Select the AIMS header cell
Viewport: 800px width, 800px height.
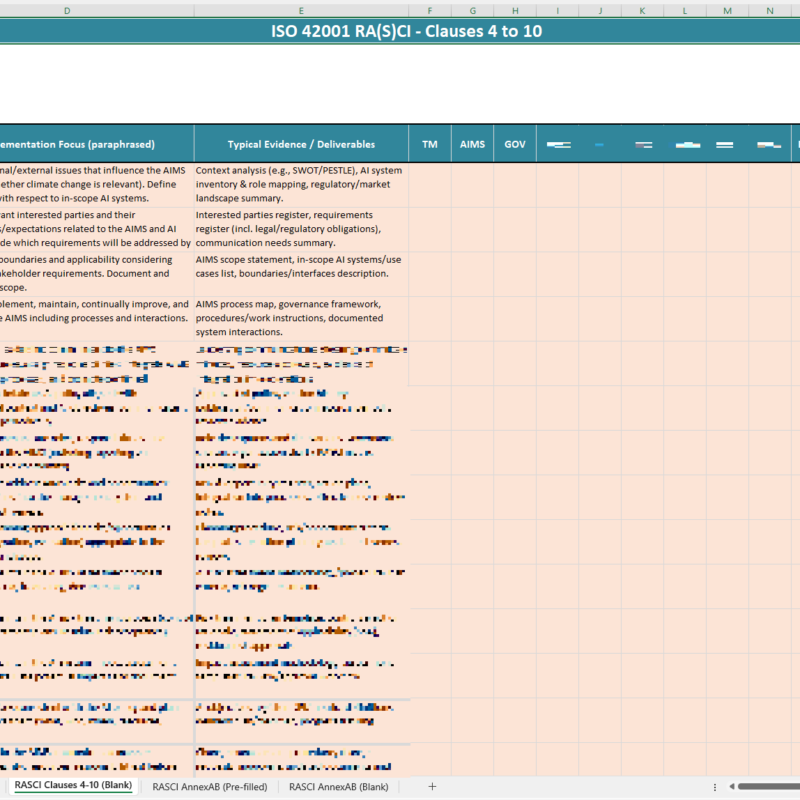tap(471, 143)
